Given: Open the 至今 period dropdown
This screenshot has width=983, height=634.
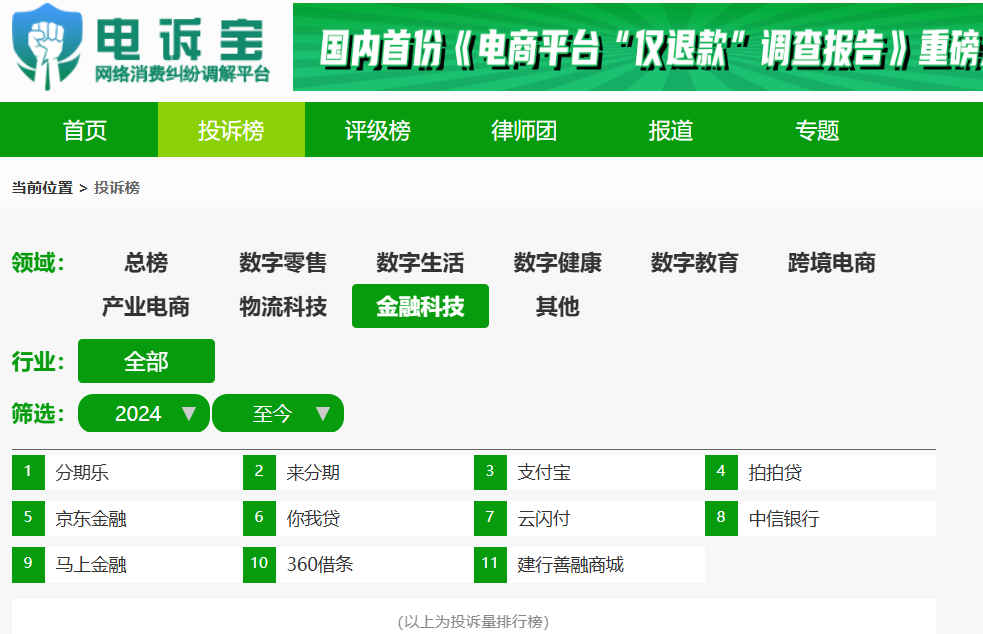Looking at the screenshot, I should click(278, 413).
